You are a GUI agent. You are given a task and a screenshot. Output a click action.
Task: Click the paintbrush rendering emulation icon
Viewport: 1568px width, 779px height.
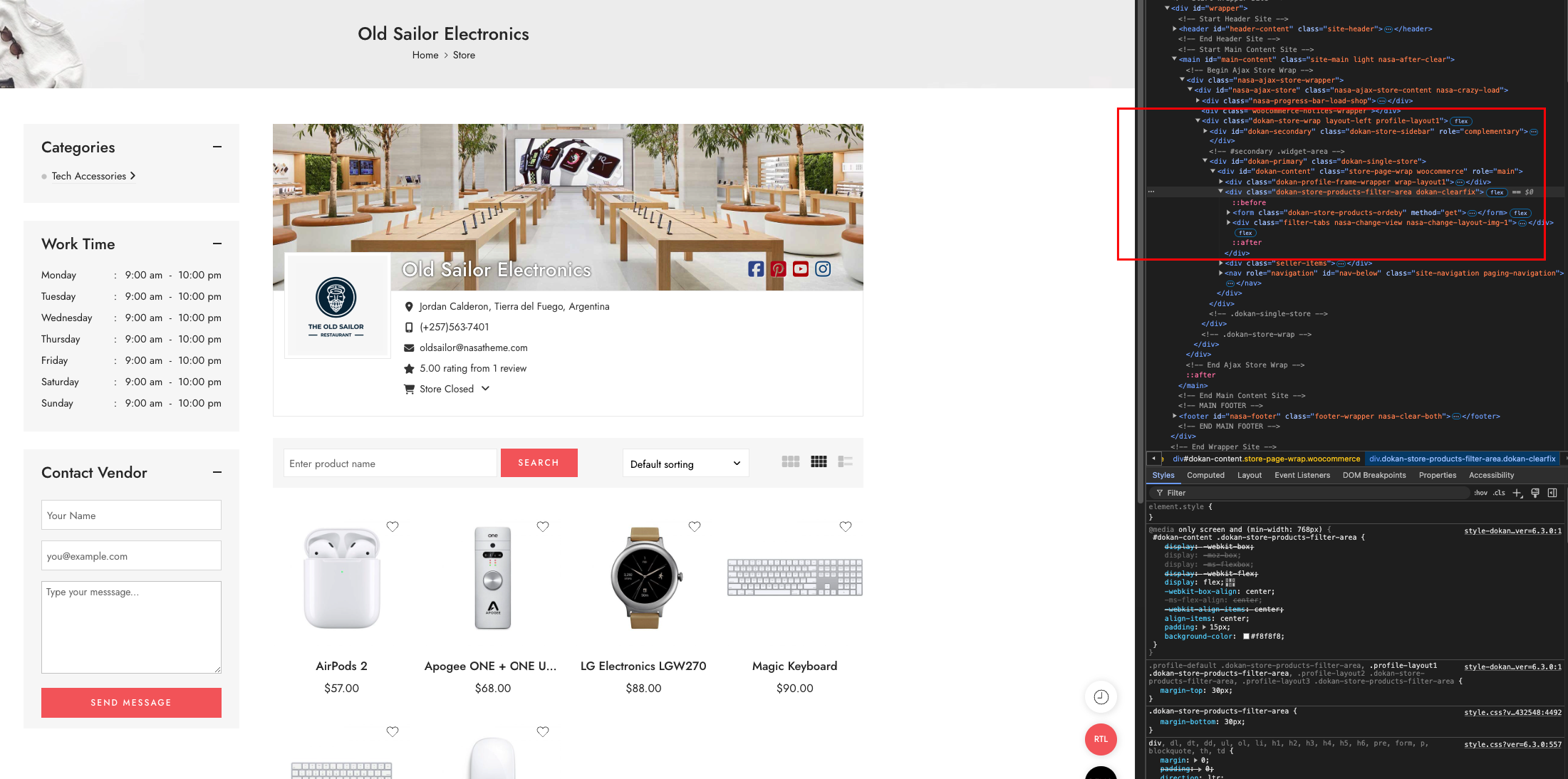(x=1535, y=493)
